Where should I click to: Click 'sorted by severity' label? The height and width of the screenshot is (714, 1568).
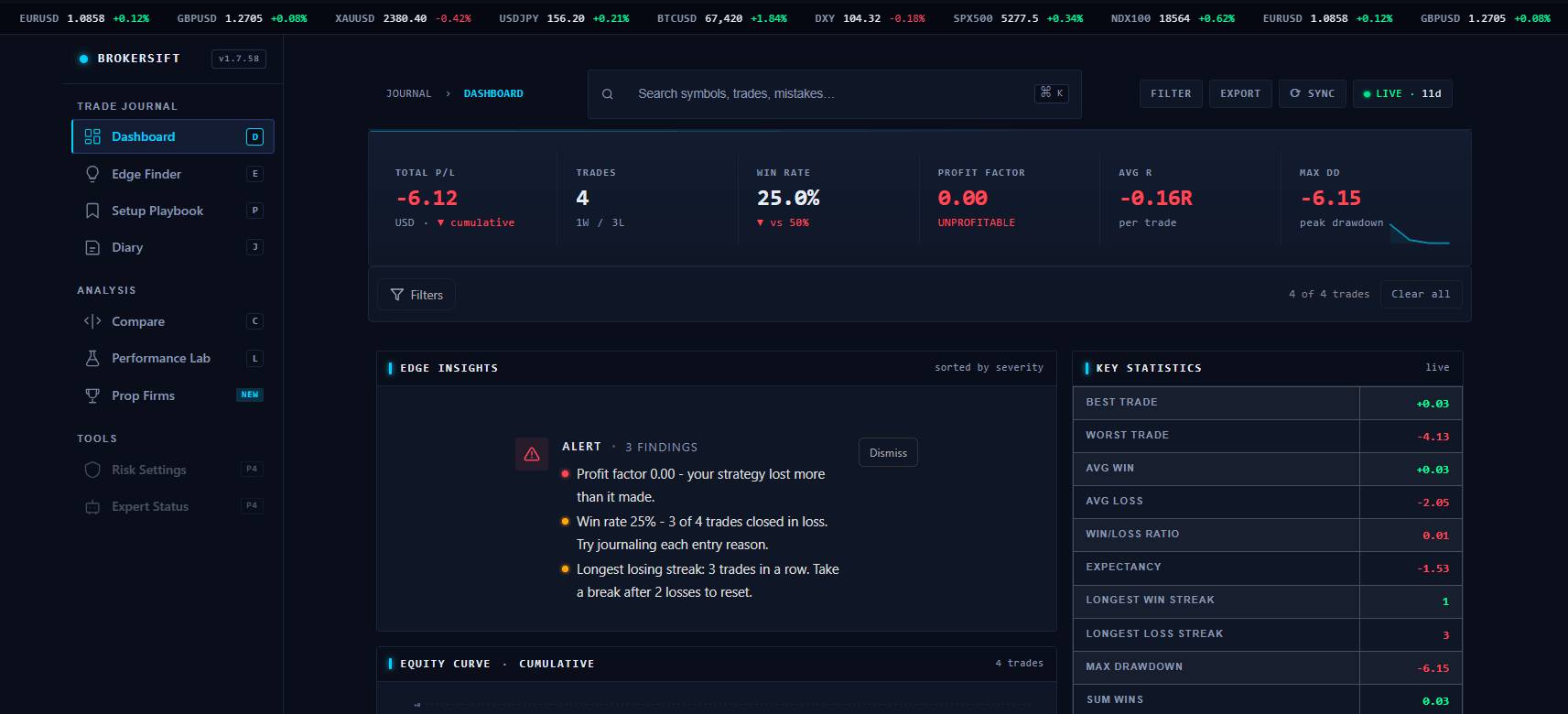point(989,367)
